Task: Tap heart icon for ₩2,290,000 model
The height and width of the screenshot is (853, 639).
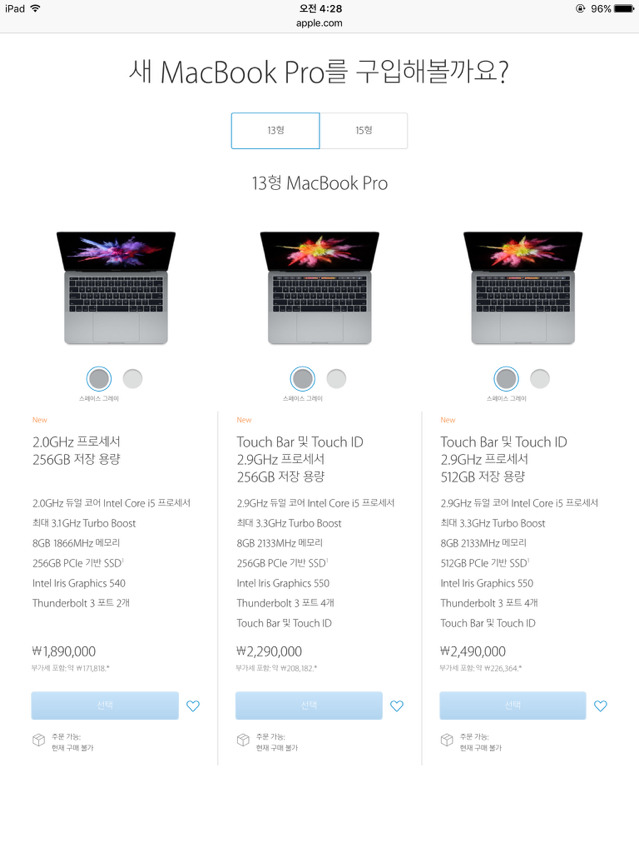Action: pyautogui.click(x=397, y=706)
